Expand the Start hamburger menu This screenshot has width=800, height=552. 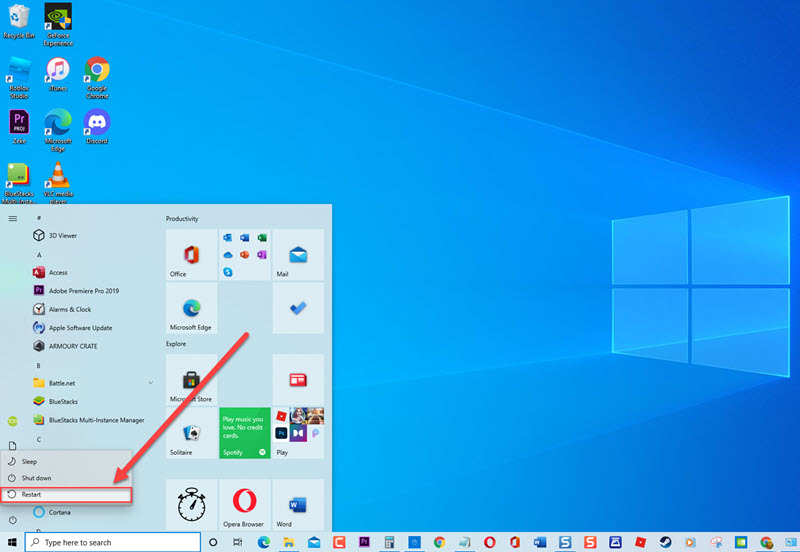[13, 218]
